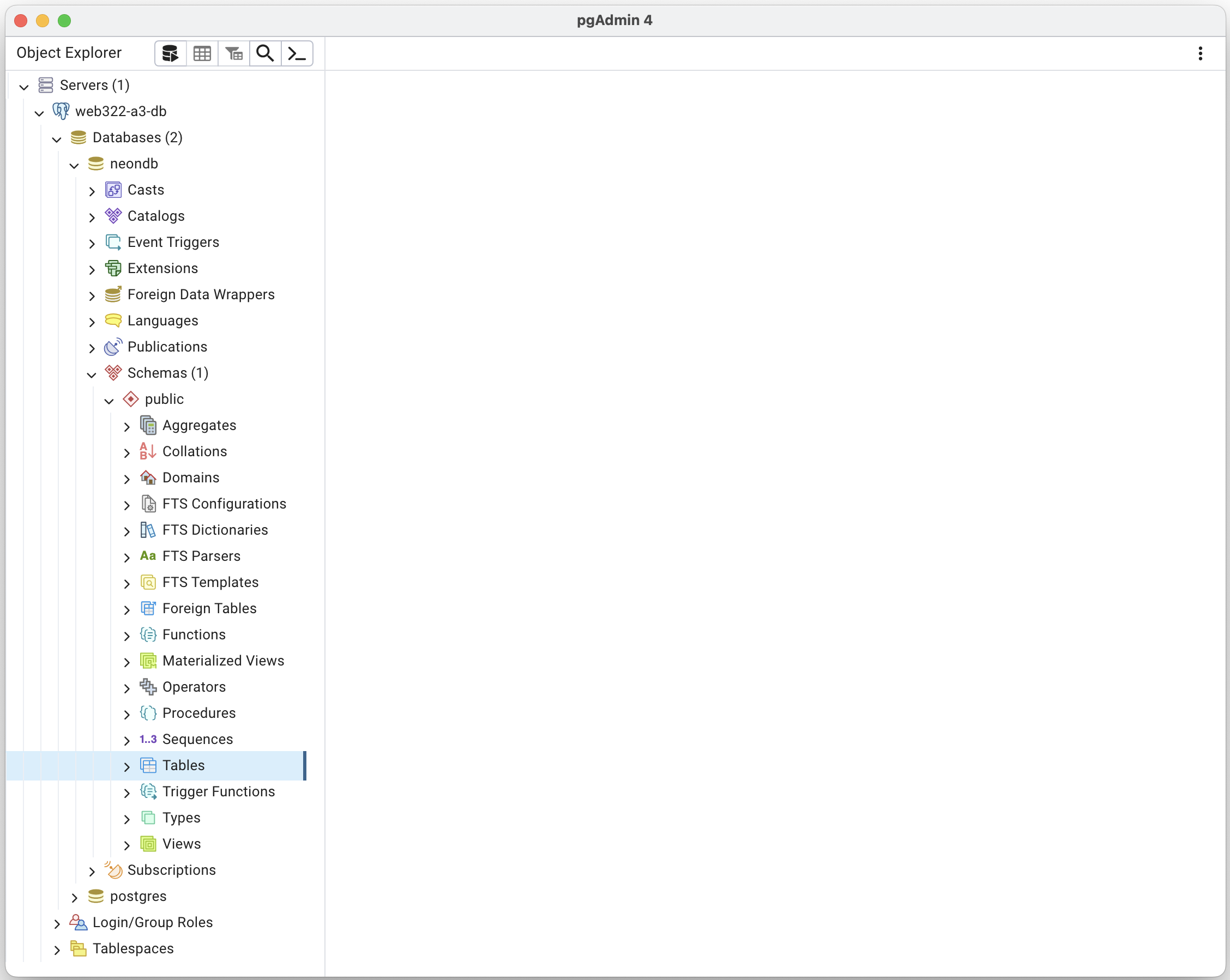Expand the Functions node

tap(126, 636)
